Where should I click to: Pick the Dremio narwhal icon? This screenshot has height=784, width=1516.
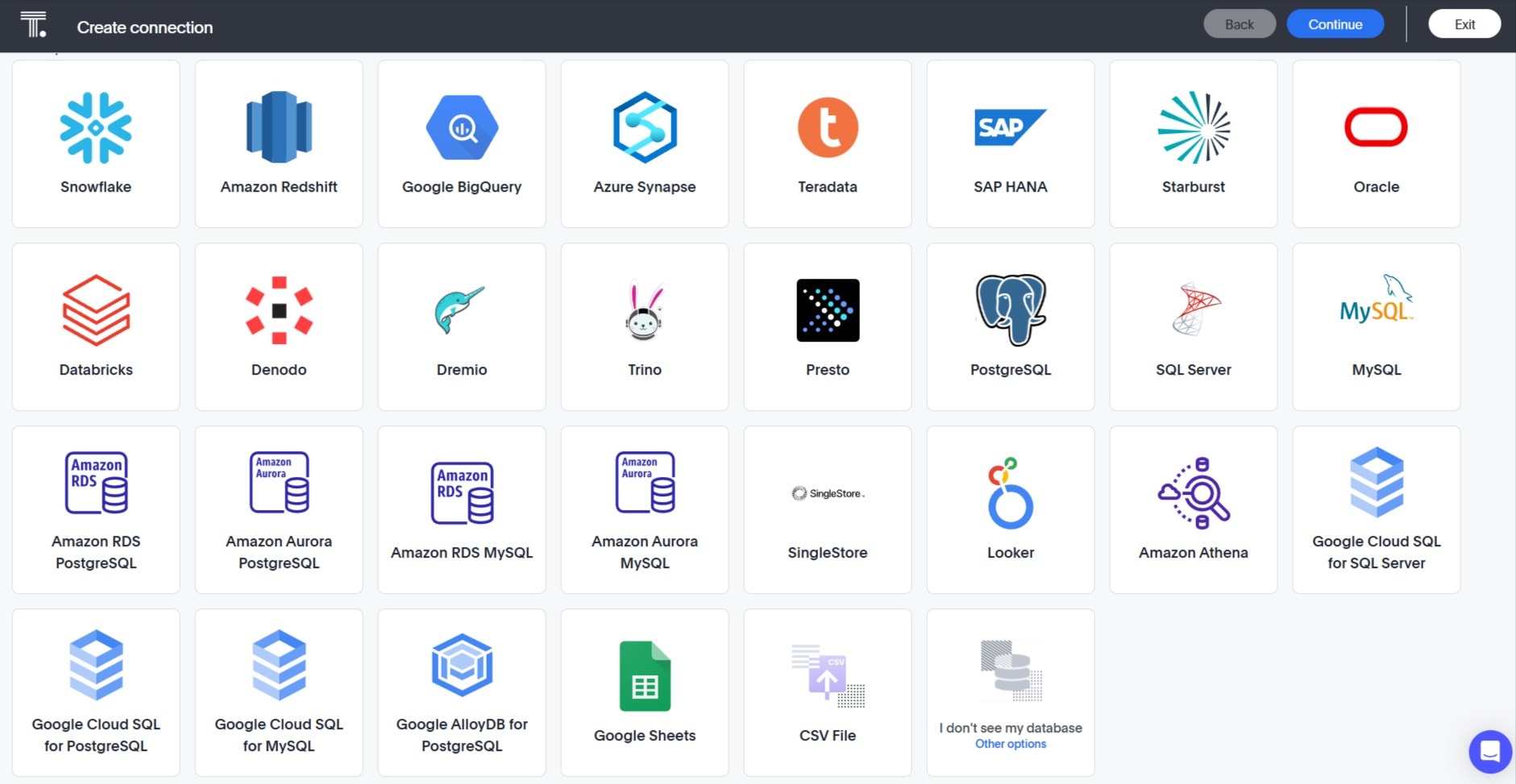tap(460, 310)
